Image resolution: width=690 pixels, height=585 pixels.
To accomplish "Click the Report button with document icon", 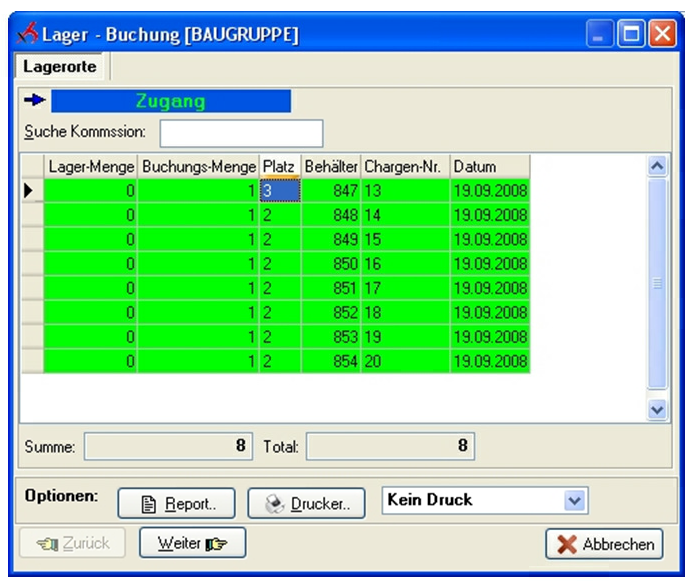I will 176,503.
